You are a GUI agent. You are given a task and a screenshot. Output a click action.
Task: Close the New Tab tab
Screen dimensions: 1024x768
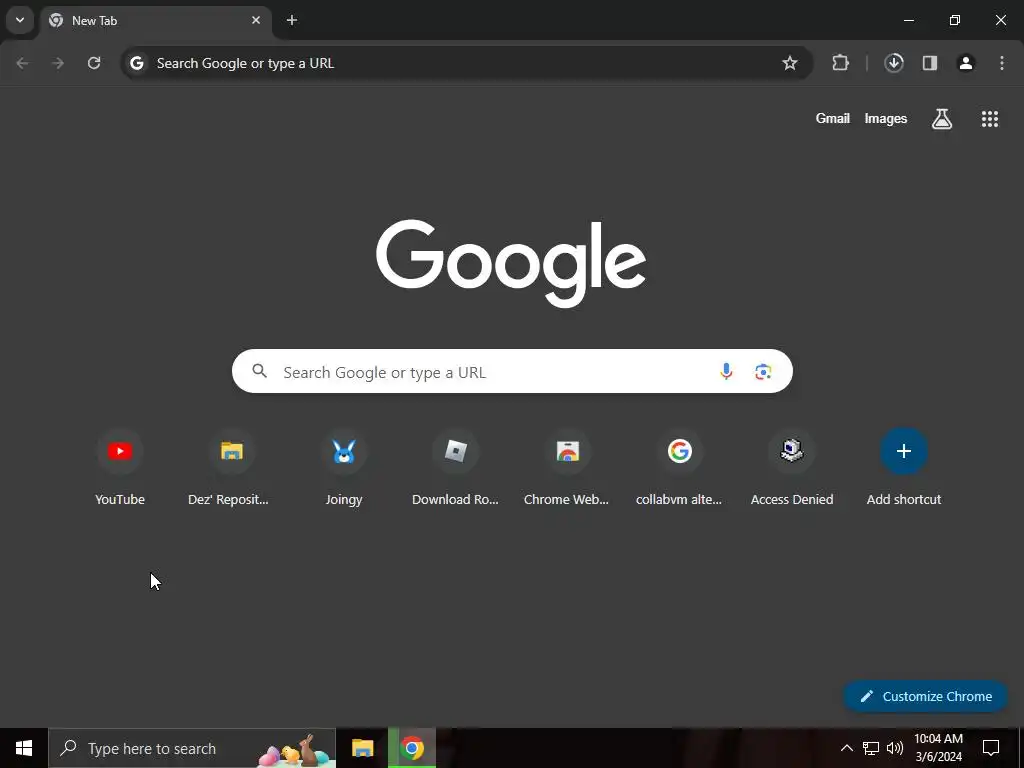pyautogui.click(x=256, y=20)
